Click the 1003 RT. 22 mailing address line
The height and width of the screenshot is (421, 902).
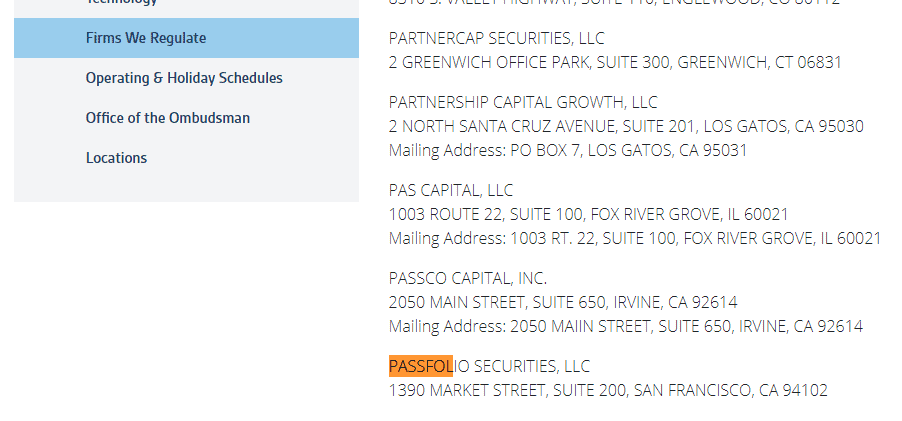click(x=635, y=238)
